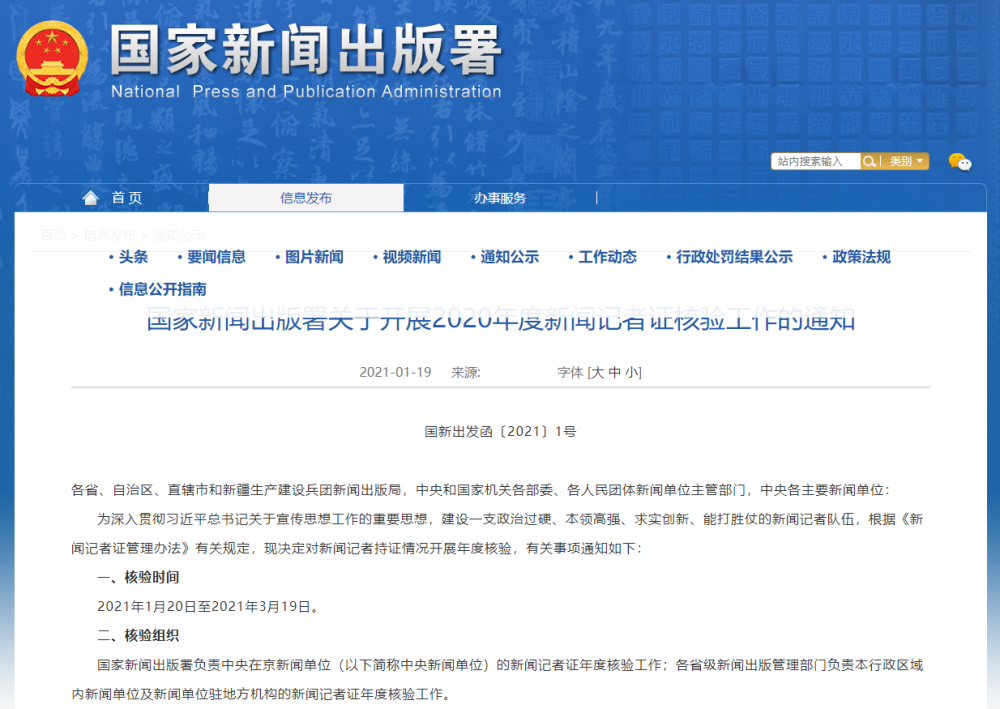
Task: Set font size to 大
Action: 597,372
